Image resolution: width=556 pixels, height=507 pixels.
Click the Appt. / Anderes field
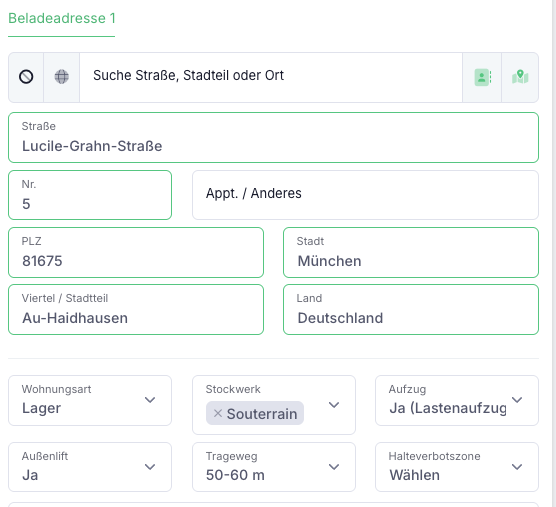365,195
